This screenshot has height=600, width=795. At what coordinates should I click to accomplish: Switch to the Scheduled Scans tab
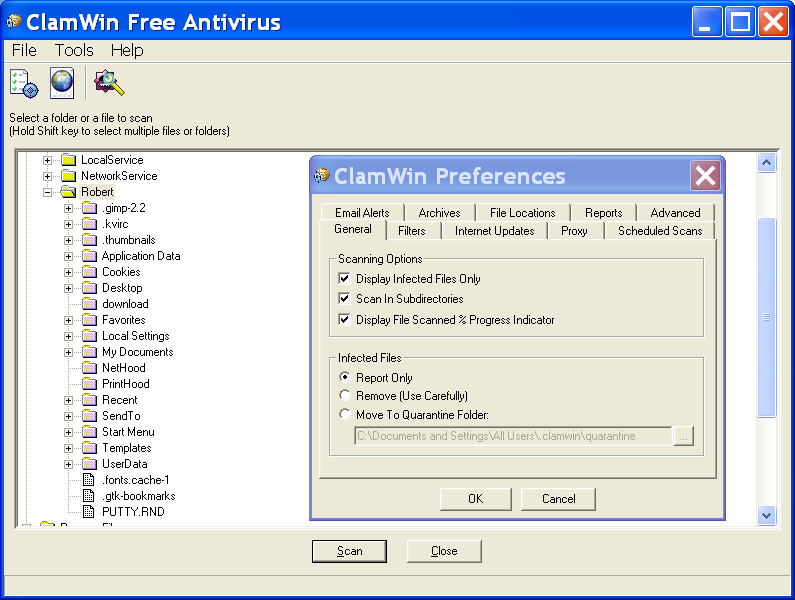(x=660, y=231)
